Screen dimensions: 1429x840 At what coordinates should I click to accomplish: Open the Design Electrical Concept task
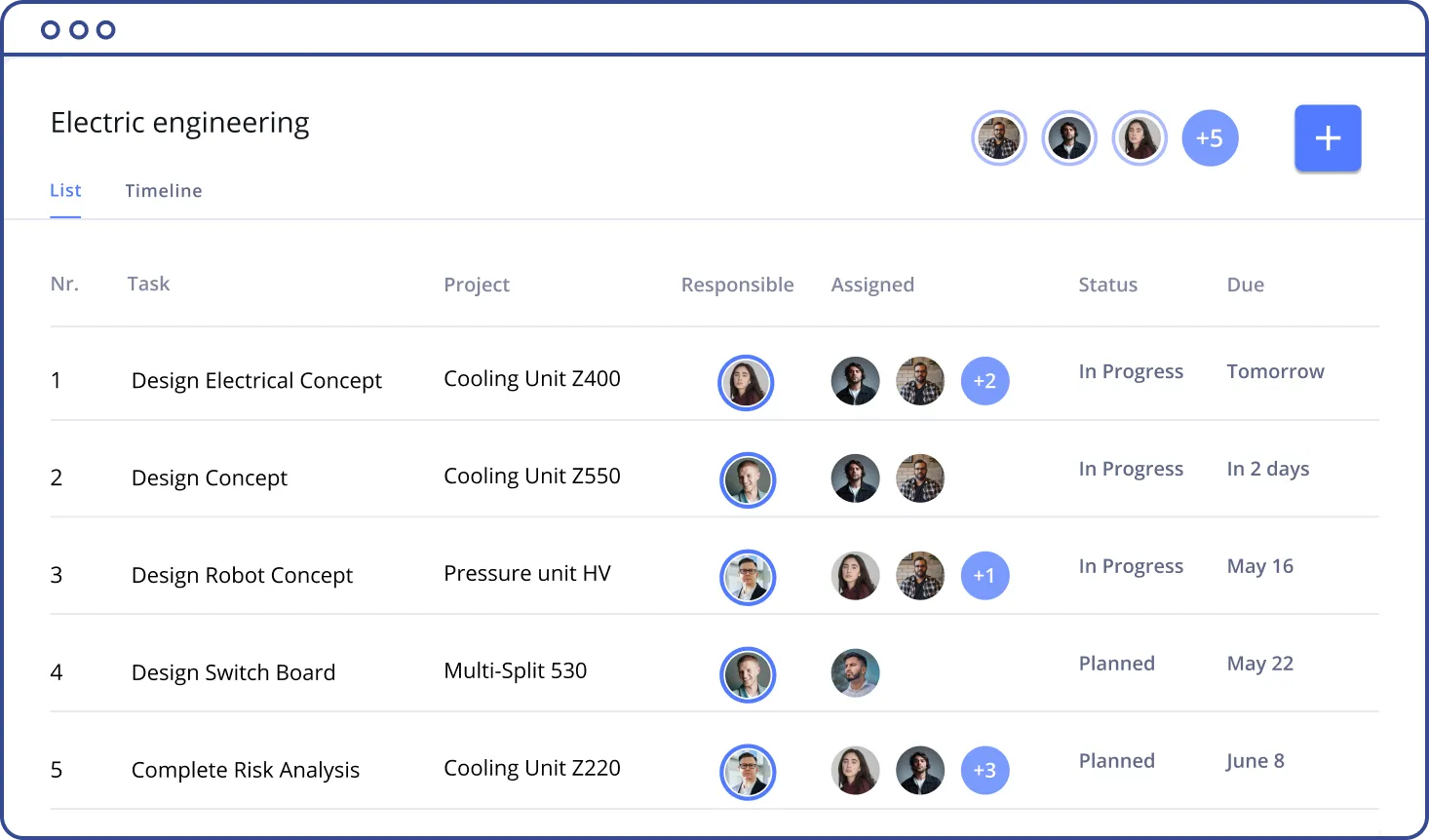256,381
